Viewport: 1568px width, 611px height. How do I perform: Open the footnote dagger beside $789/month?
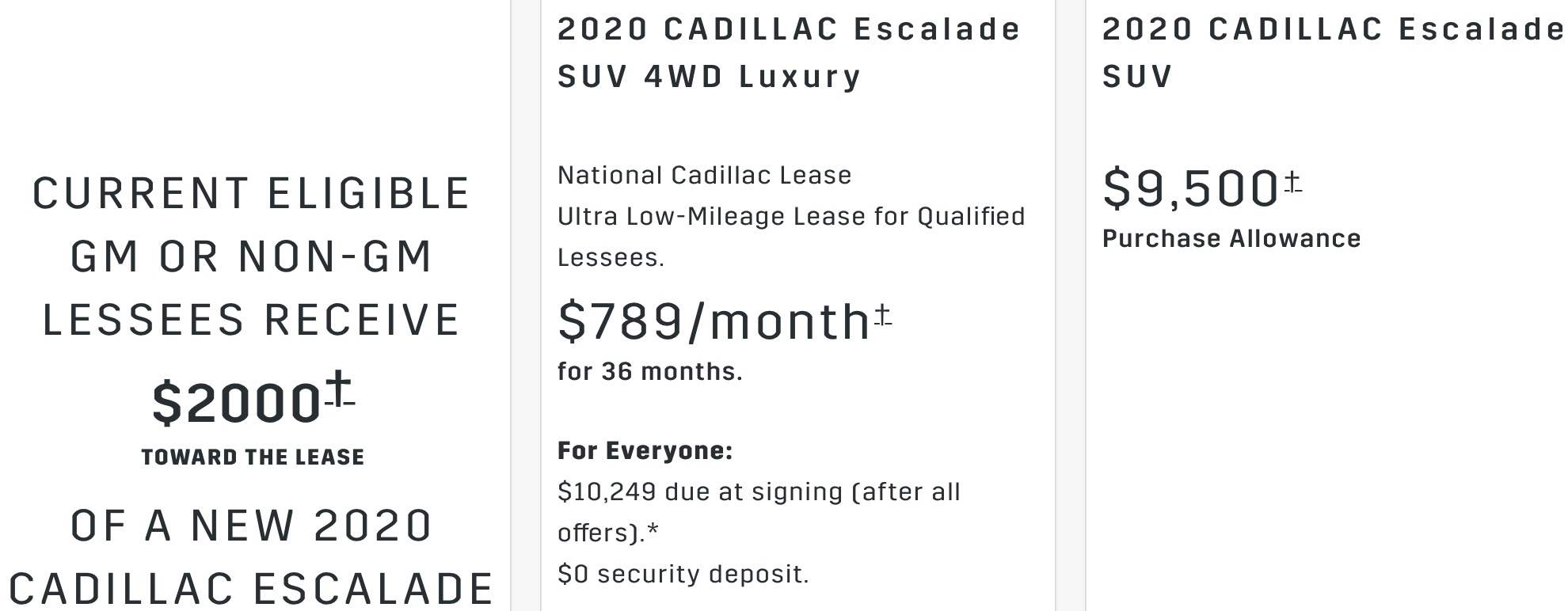pos(883,315)
